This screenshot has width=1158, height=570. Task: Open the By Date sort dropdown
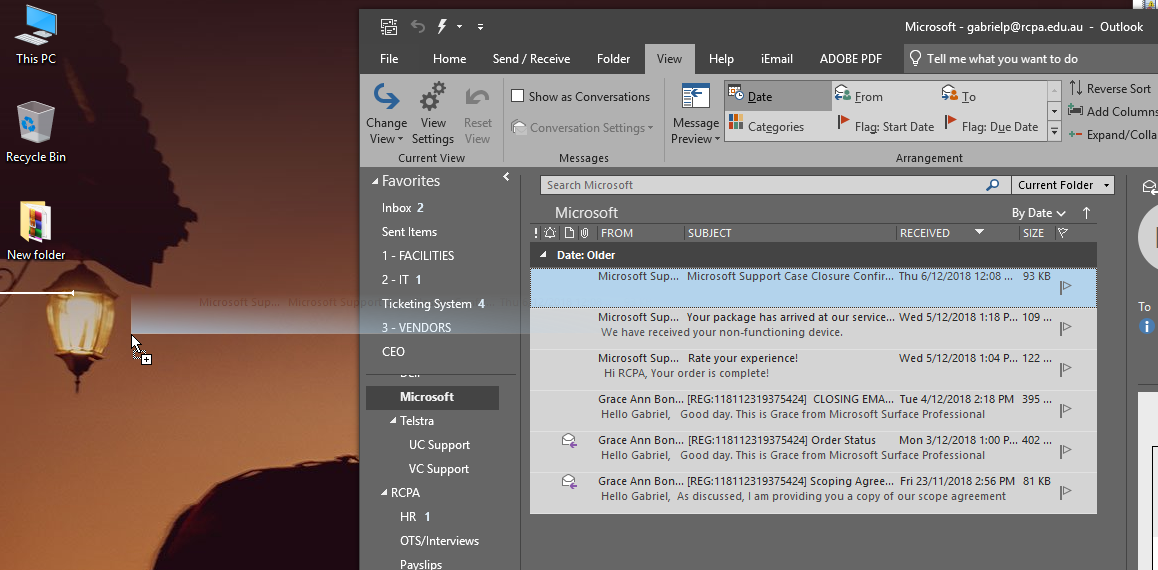point(1038,213)
